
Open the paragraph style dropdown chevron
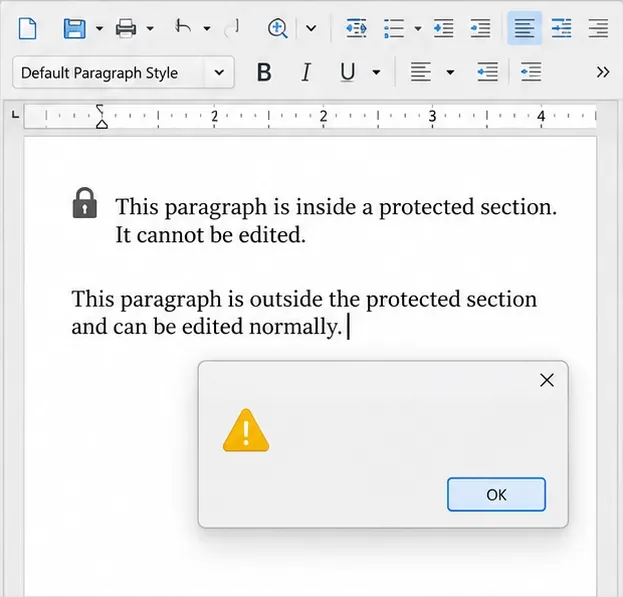click(x=219, y=73)
